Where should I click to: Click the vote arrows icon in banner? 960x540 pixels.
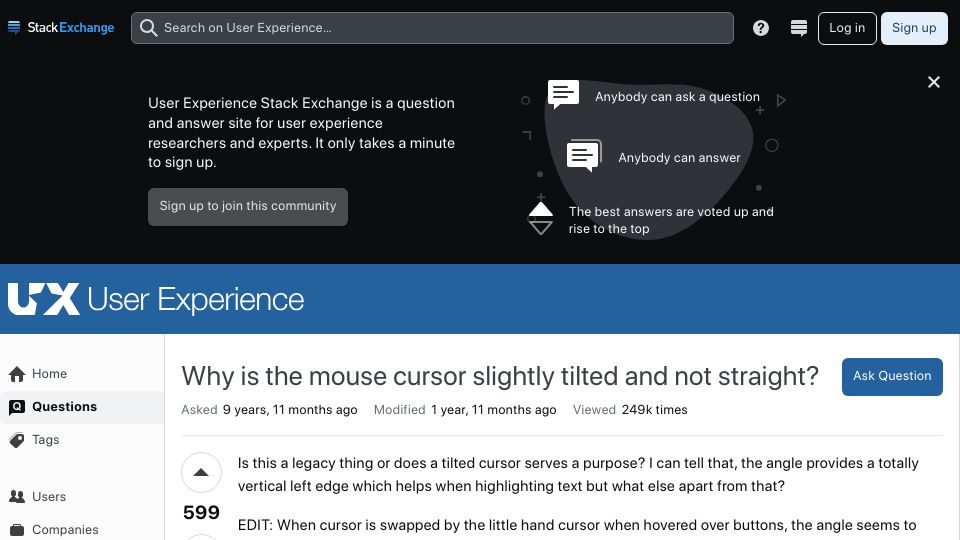[540, 219]
